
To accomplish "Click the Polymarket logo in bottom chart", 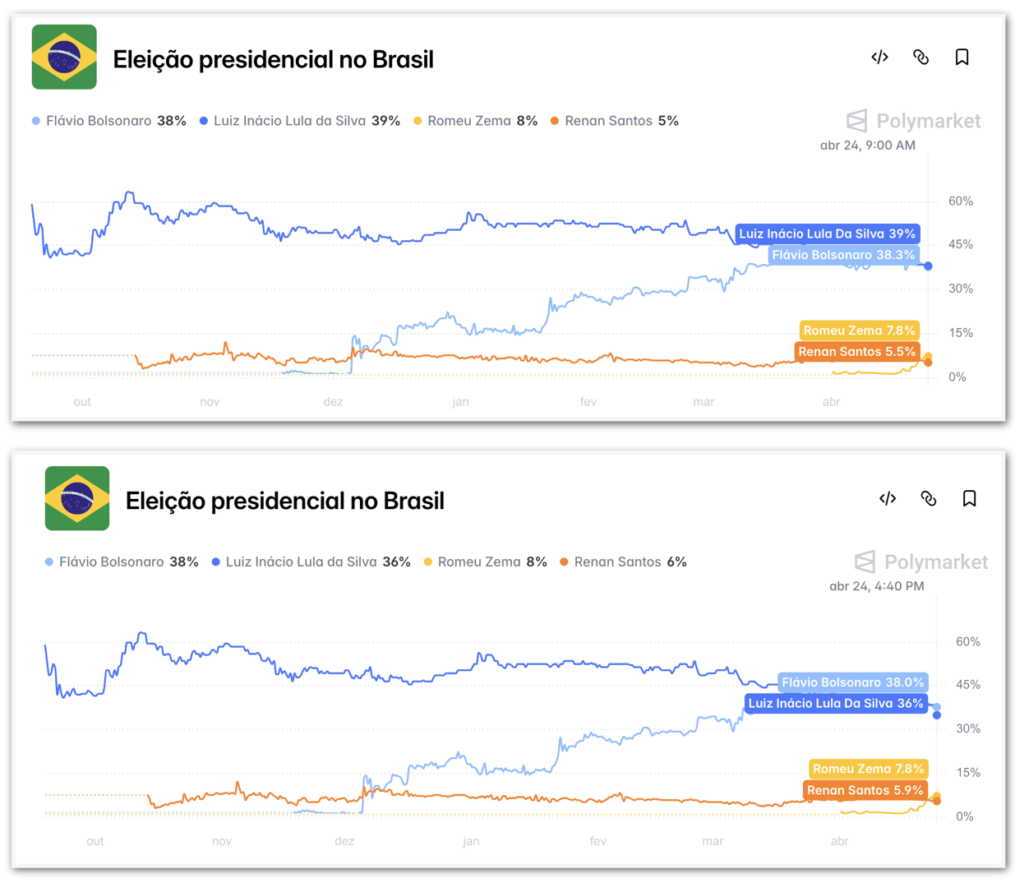I will [x=921, y=562].
